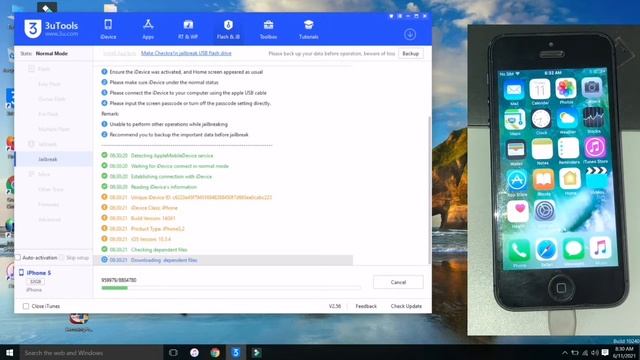This screenshot has height=360, width=640.
Task: Click the 'Checking dependent files' log line
Action: coord(144,249)
